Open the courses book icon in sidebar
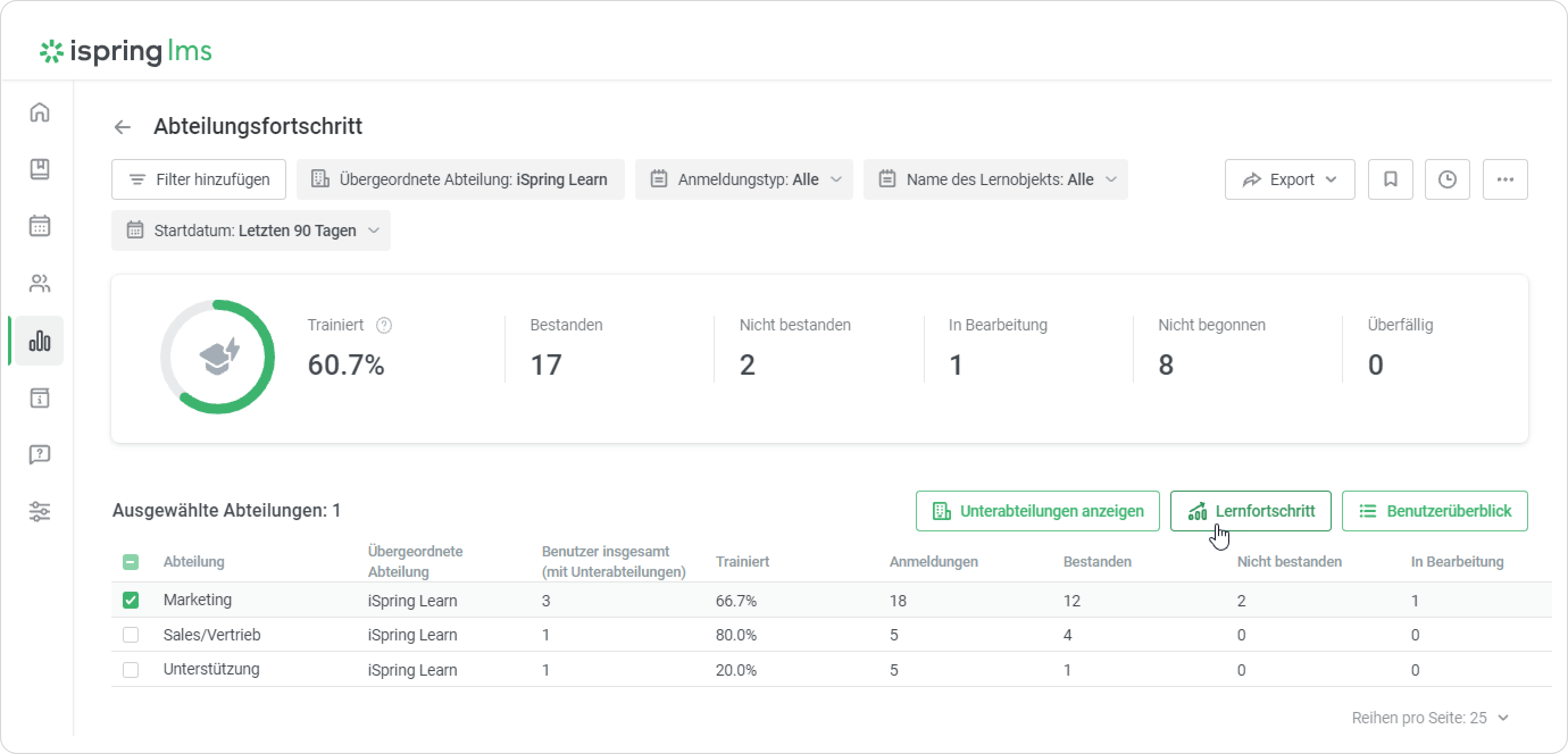 (40, 169)
